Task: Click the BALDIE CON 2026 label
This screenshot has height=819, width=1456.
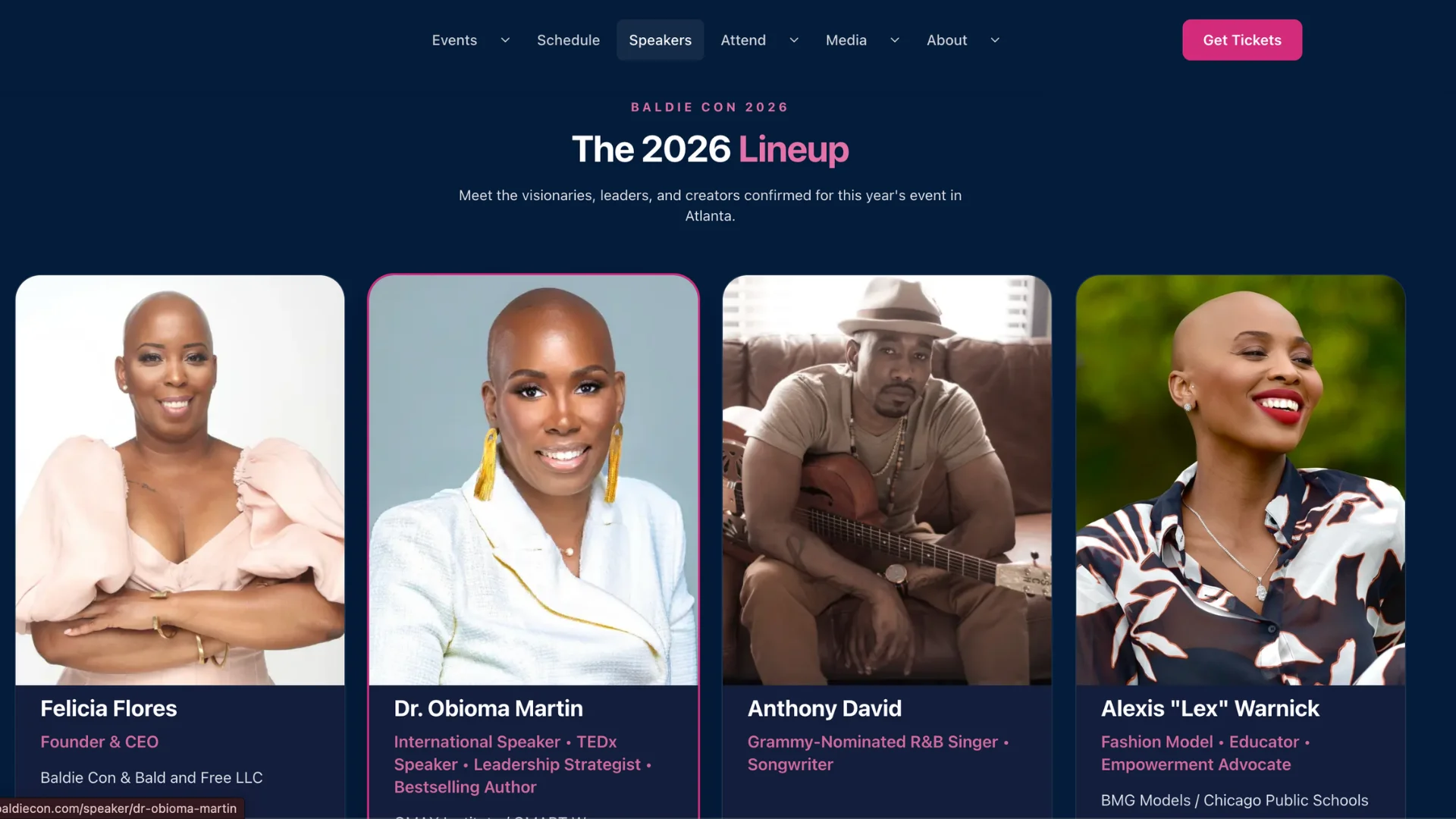Action: (709, 107)
